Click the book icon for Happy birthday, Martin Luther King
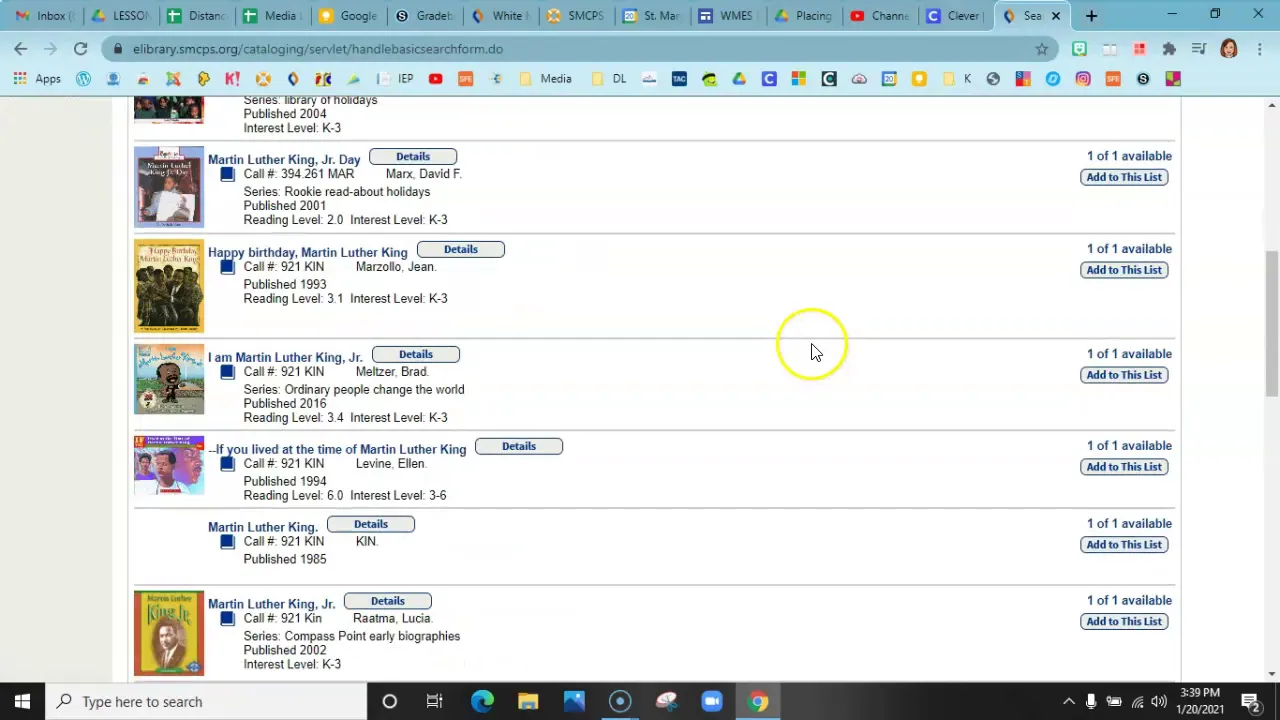1280x720 pixels. tap(227, 267)
